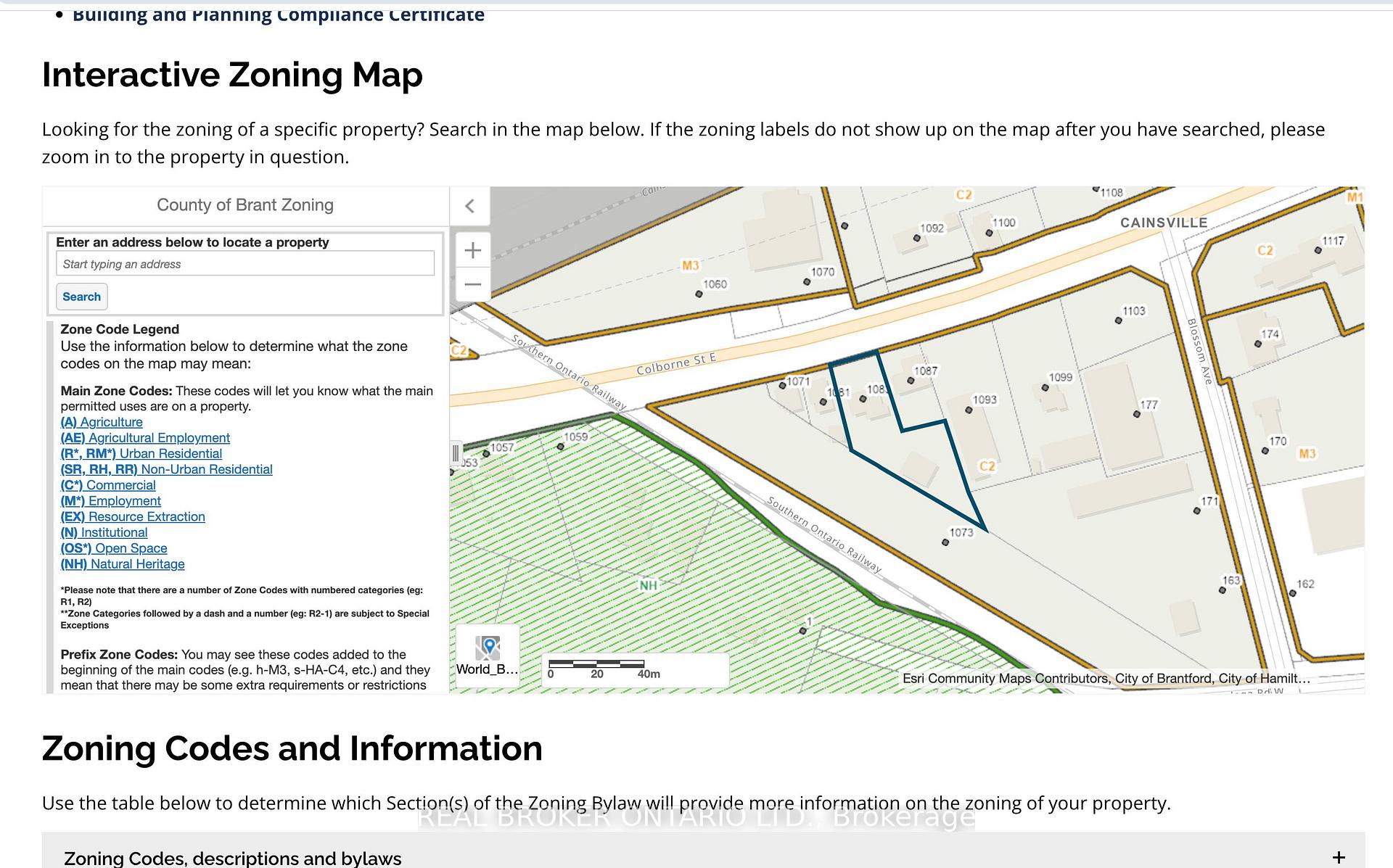Select property marker 1071 on map
Image resolution: width=1393 pixels, height=868 pixels.
[783, 386]
